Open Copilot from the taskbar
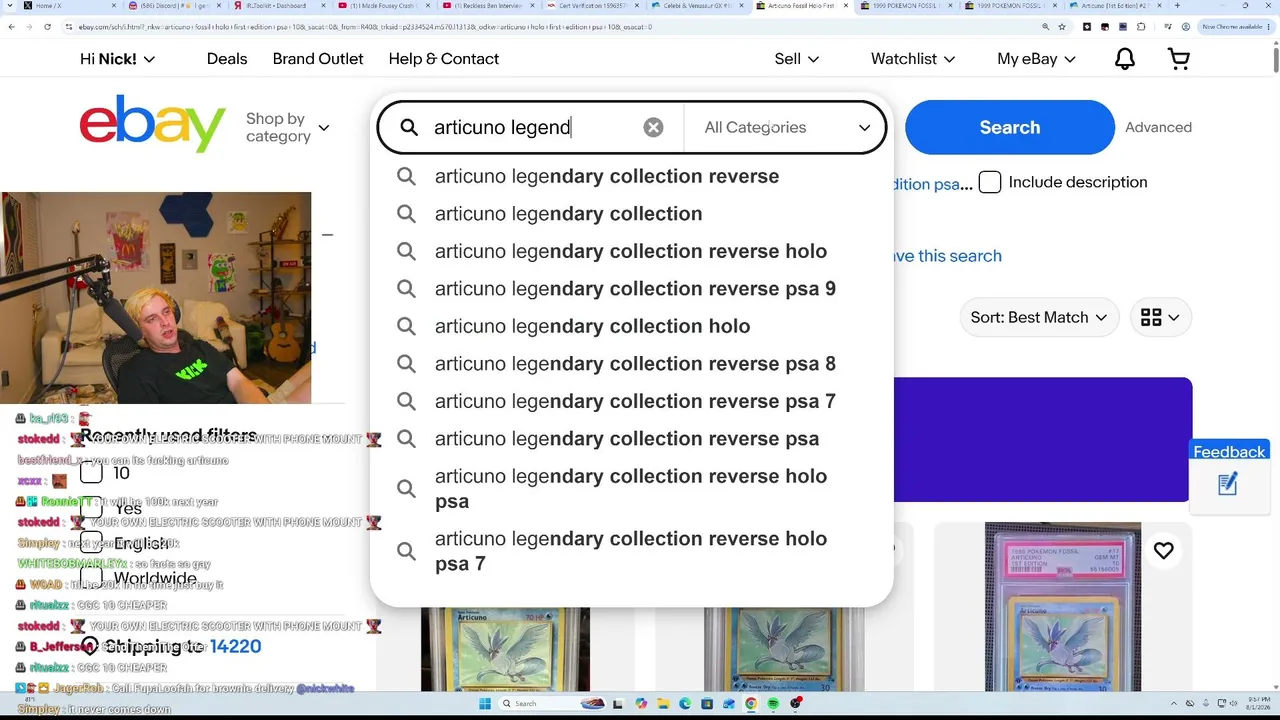The image size is (1280, 720). pos(641,704)
